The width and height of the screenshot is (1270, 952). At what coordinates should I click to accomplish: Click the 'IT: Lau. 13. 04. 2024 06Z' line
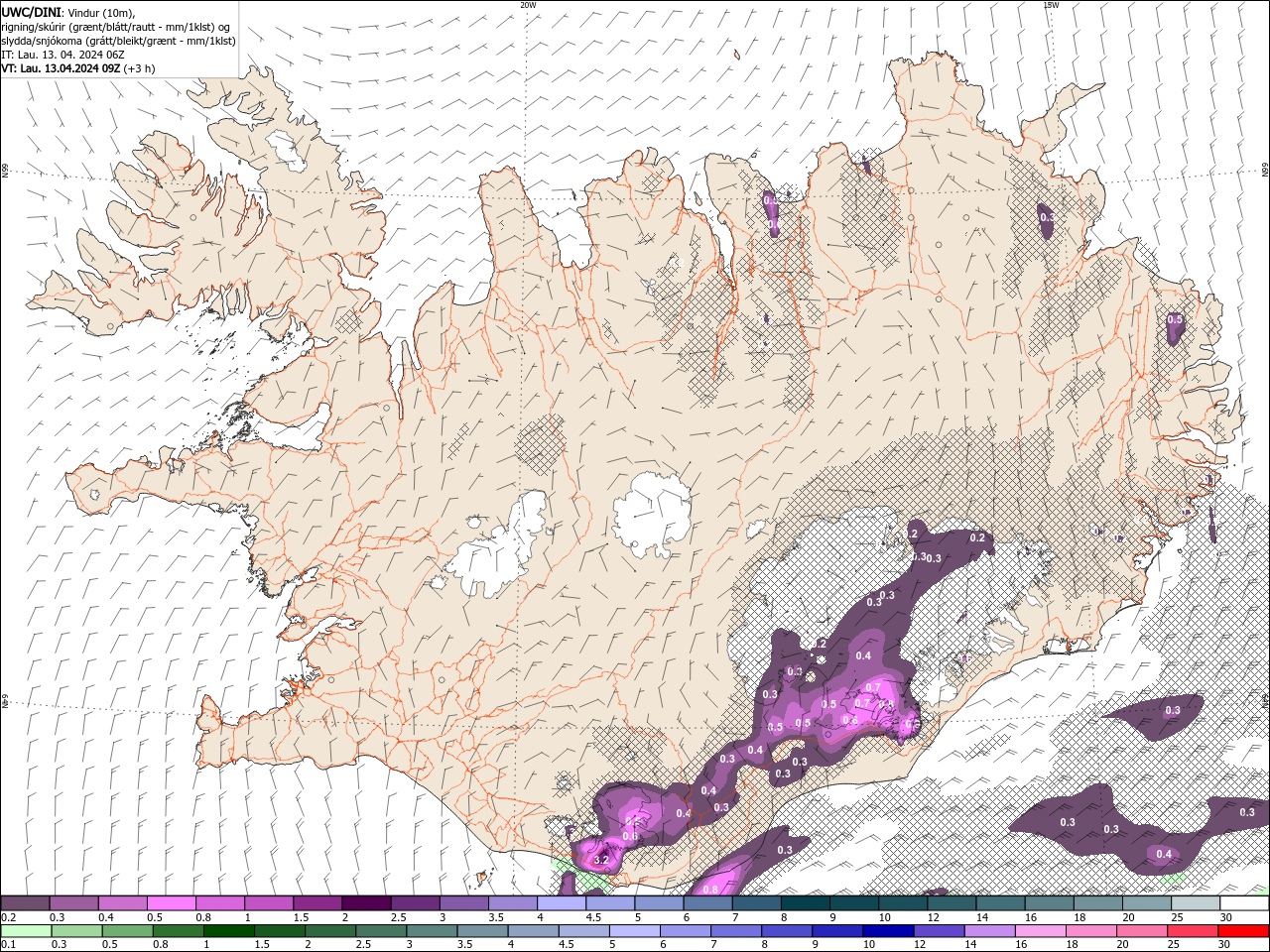click(63, 55)
